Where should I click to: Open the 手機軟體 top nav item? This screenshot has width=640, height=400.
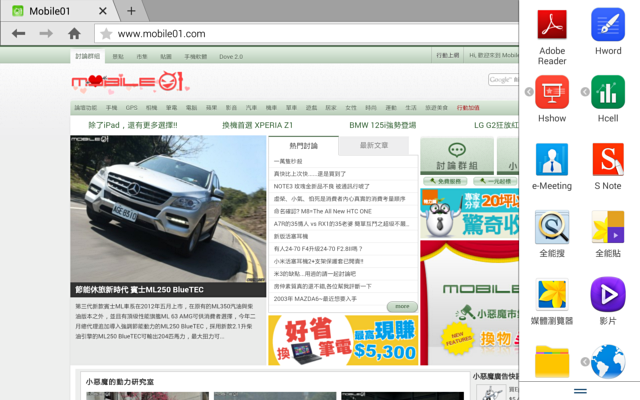click(196, 57)
